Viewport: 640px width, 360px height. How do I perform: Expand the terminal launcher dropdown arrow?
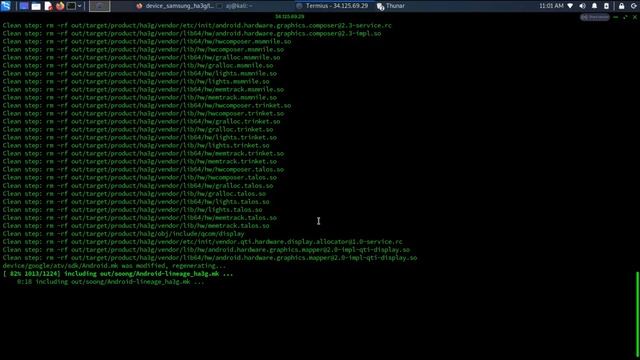pos(80,6)
